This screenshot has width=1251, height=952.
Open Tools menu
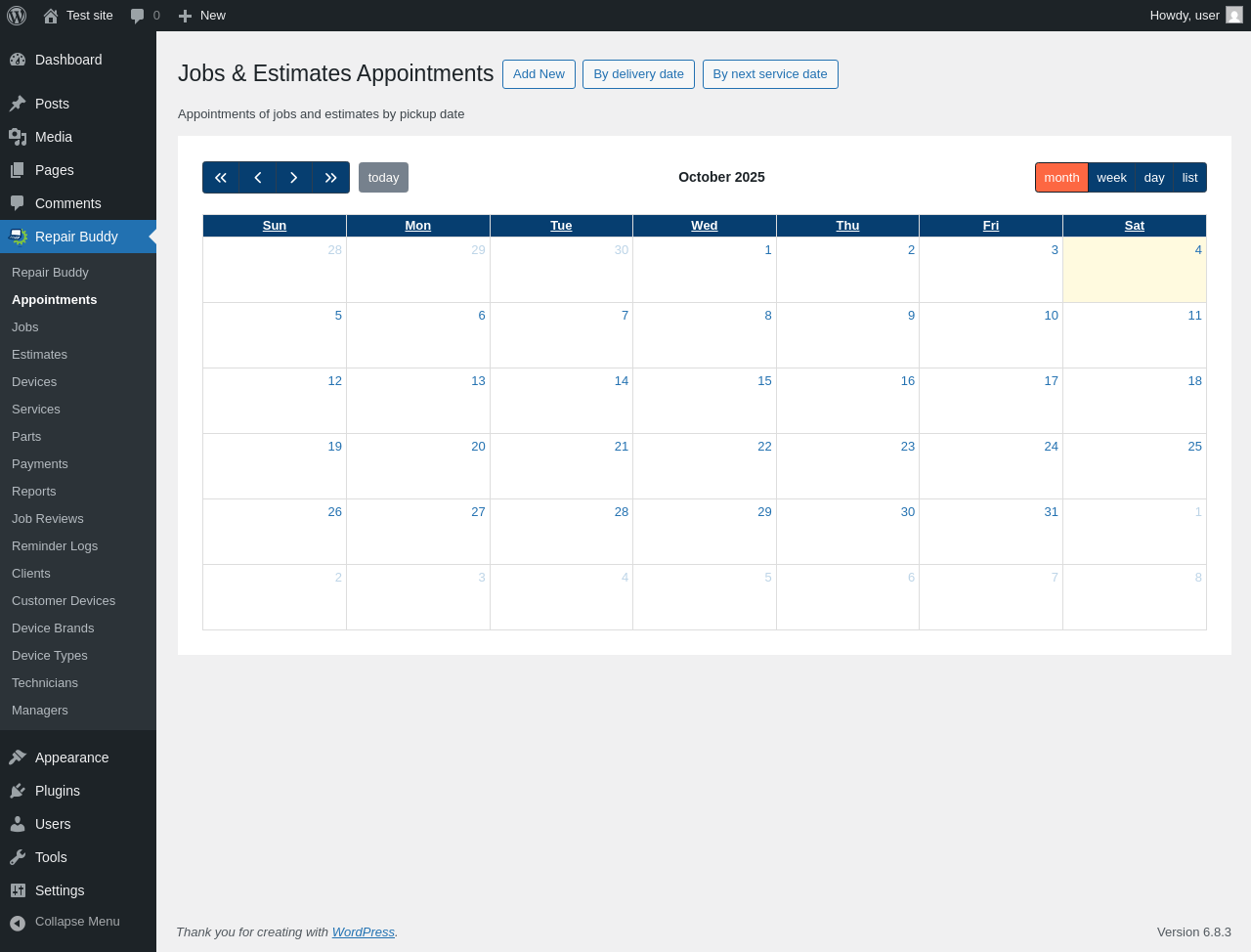pyautogui.click(x=78, y=857)
